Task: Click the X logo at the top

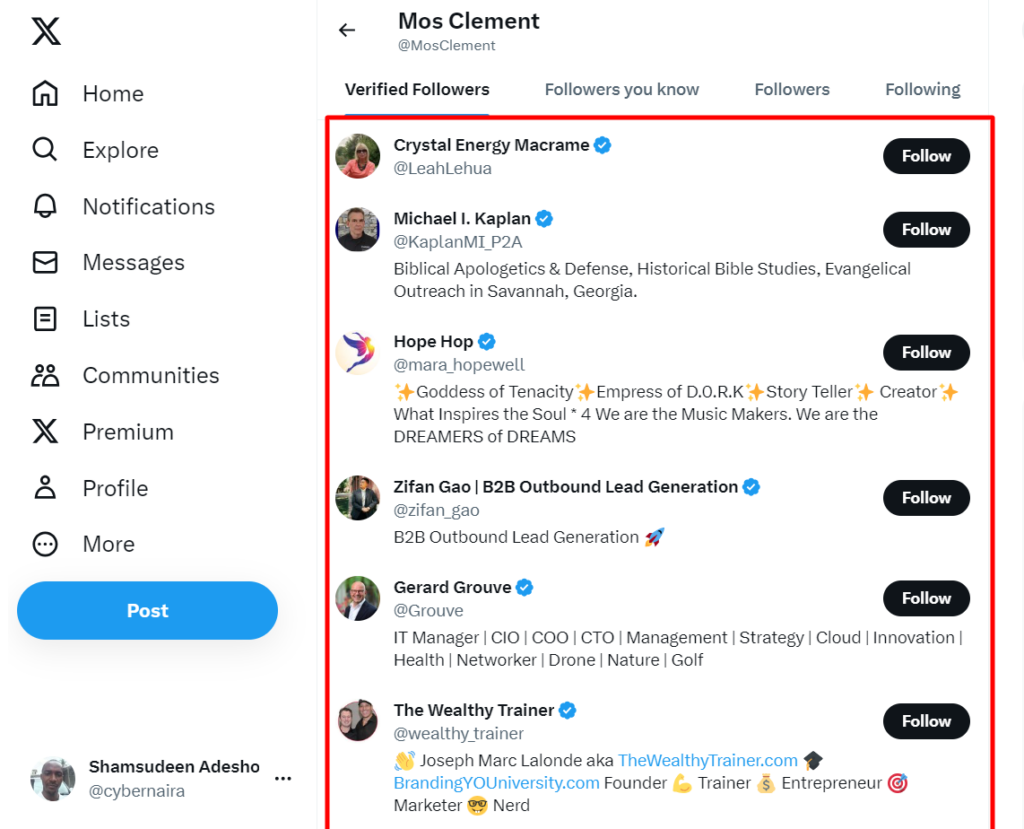Action: point(45,31)
